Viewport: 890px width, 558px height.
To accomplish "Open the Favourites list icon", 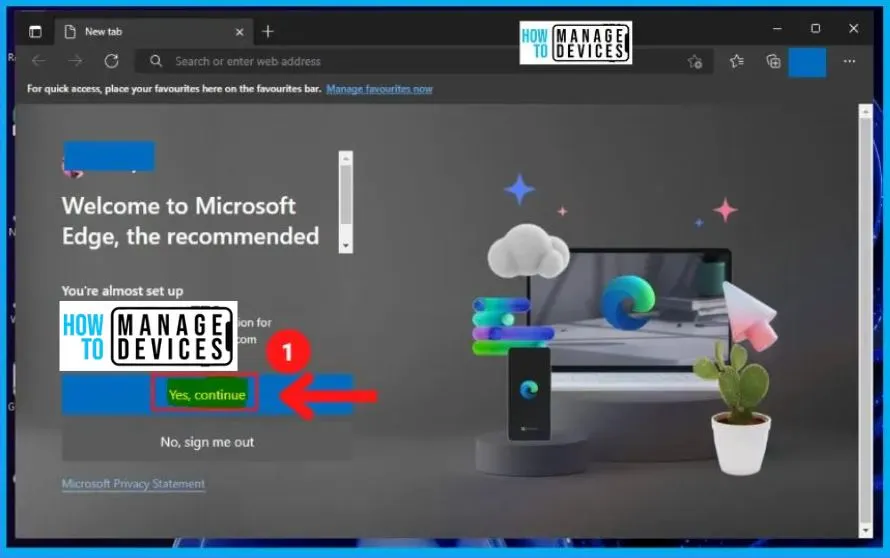I will click(x=737, y=61).
